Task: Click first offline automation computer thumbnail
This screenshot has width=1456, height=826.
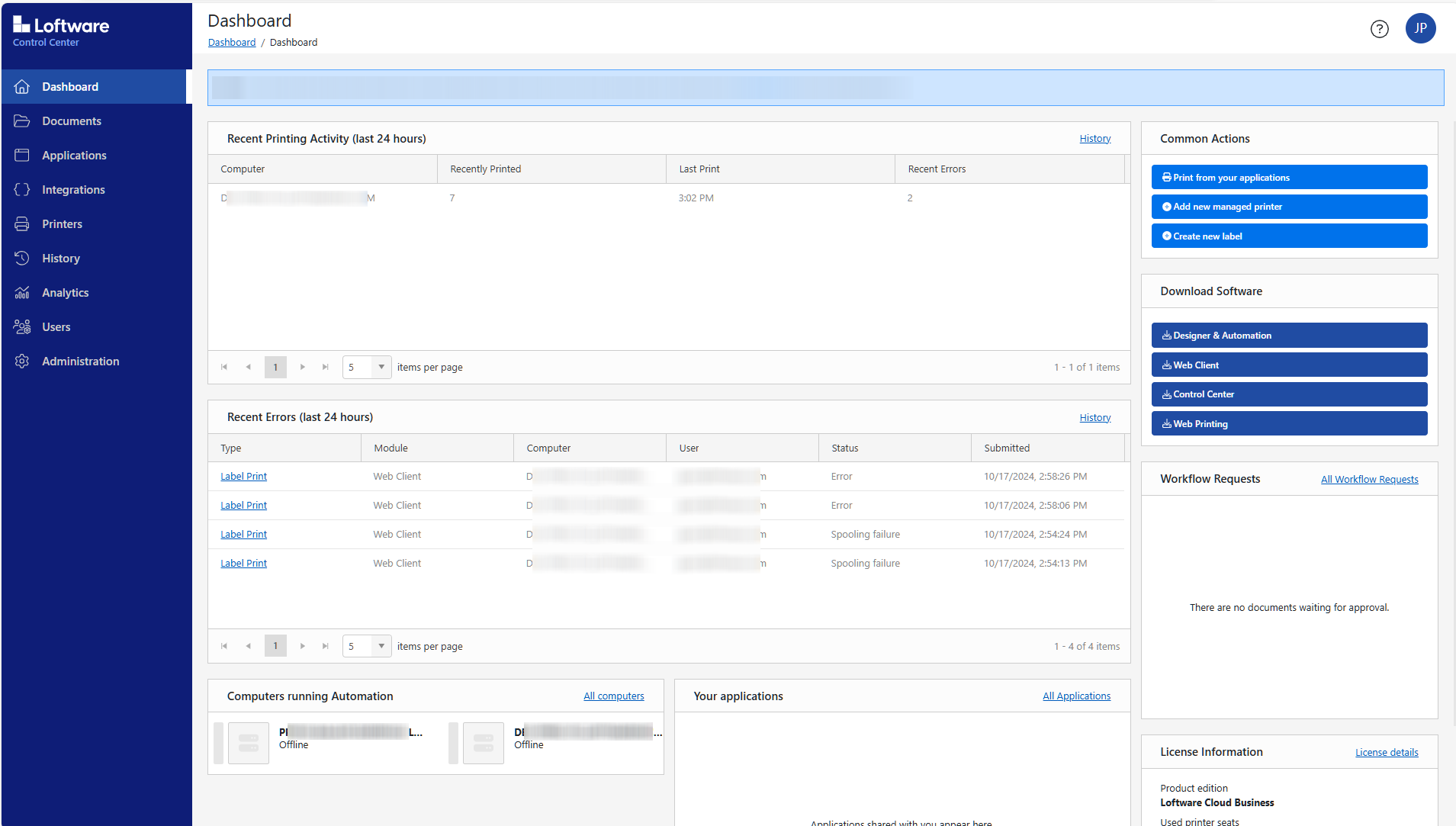Action: [249, 743]
